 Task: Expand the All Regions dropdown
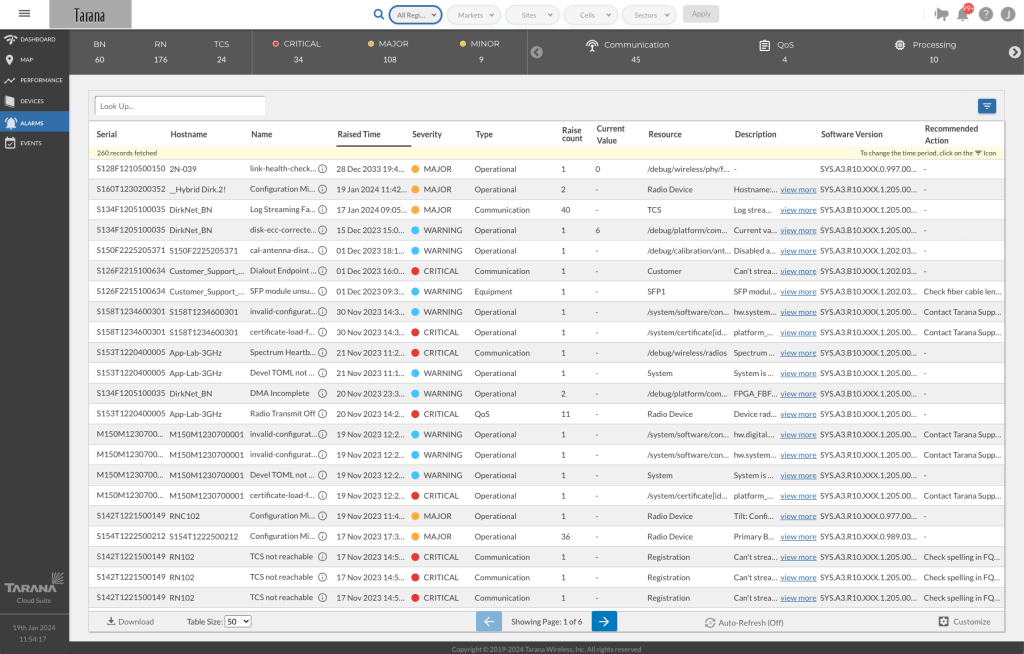(x=415, y=14)
